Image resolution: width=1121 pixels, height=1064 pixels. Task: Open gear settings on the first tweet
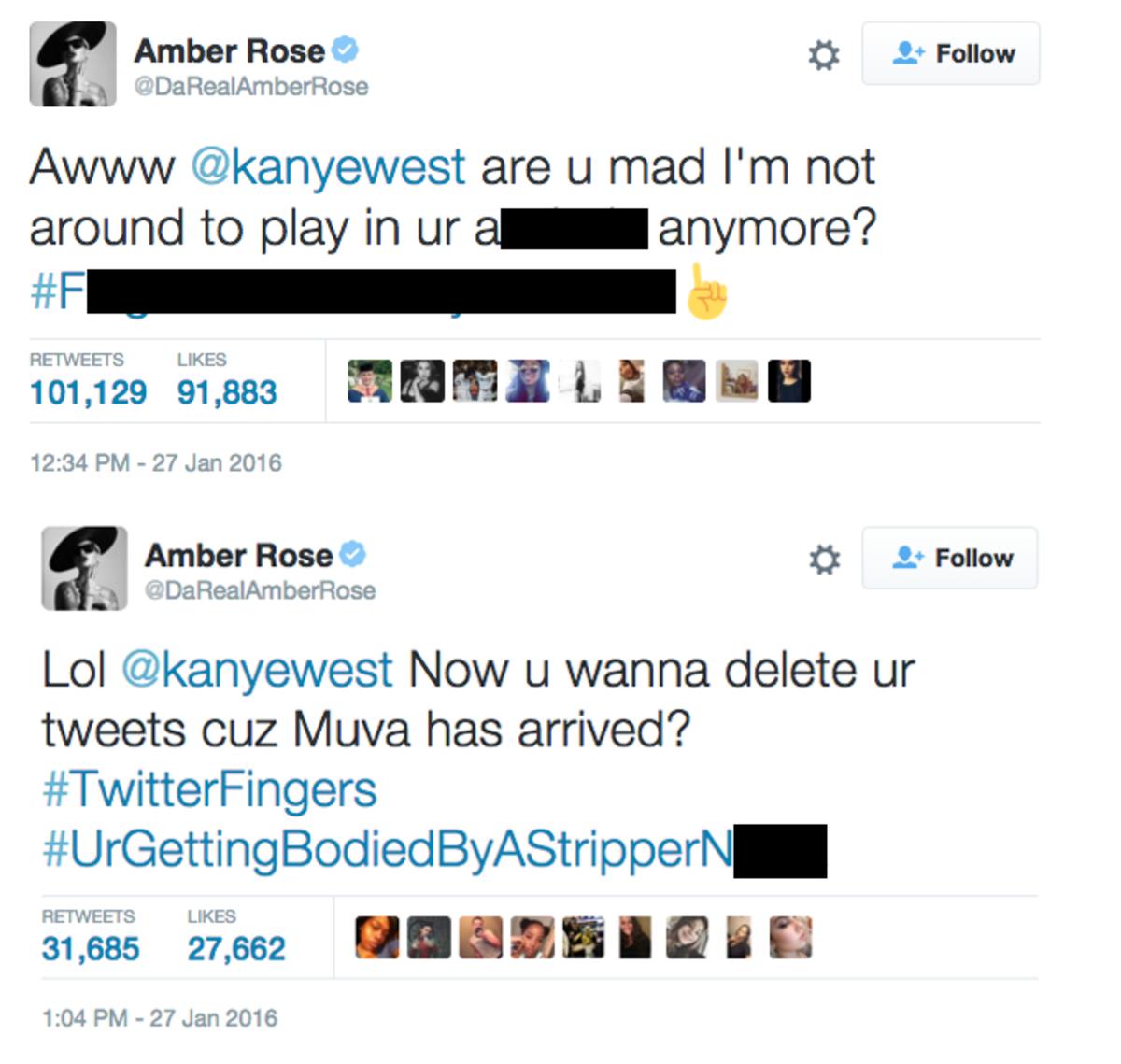click(823, 55)
